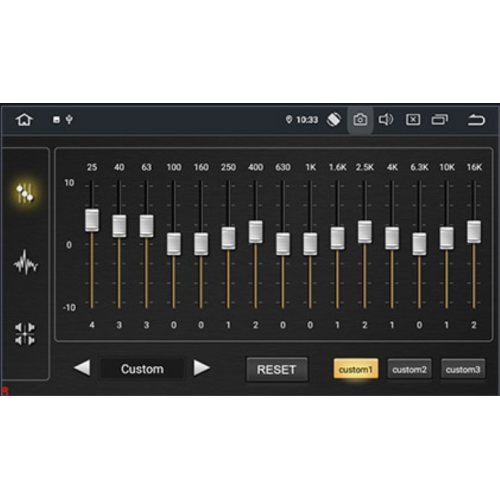Switch to the custom3 preset
Screen dimensions: 500x500
463,369
